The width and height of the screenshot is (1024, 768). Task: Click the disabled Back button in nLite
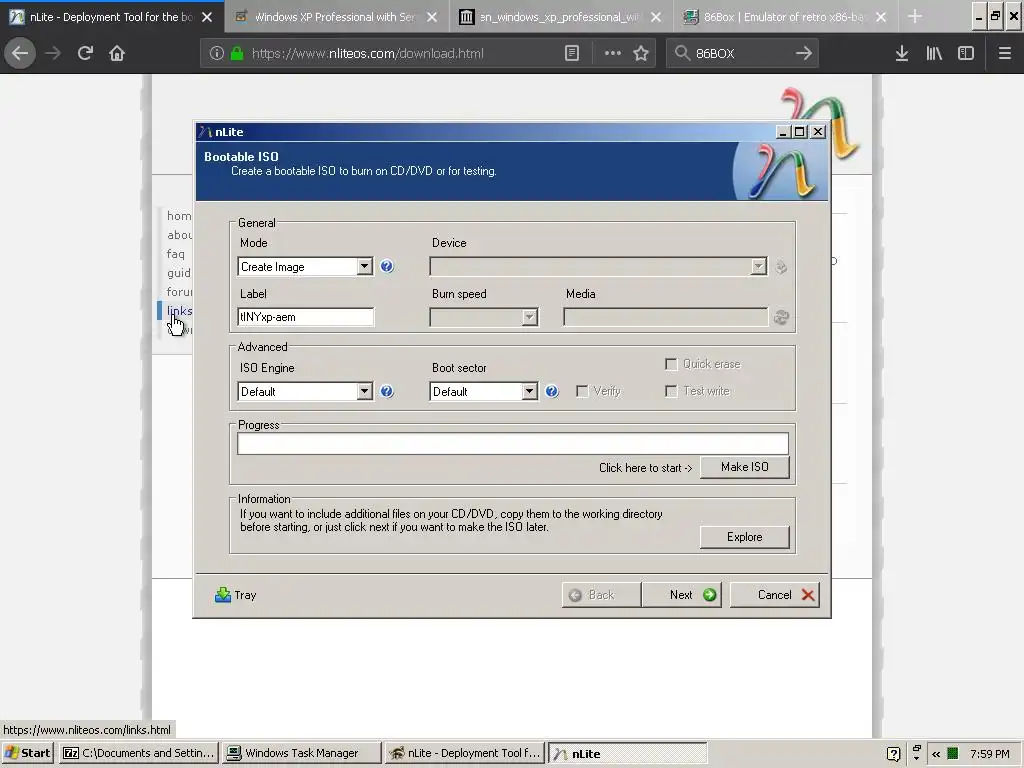601,595
